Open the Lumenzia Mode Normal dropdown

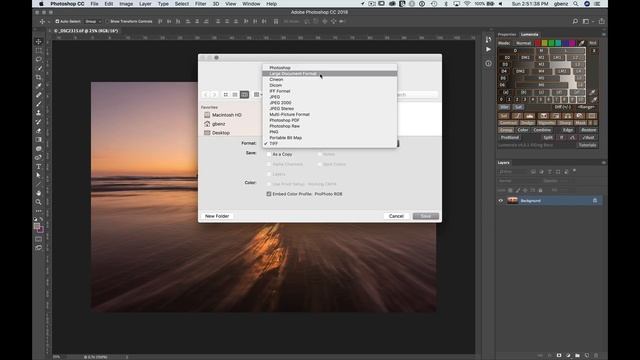point(523,43)
